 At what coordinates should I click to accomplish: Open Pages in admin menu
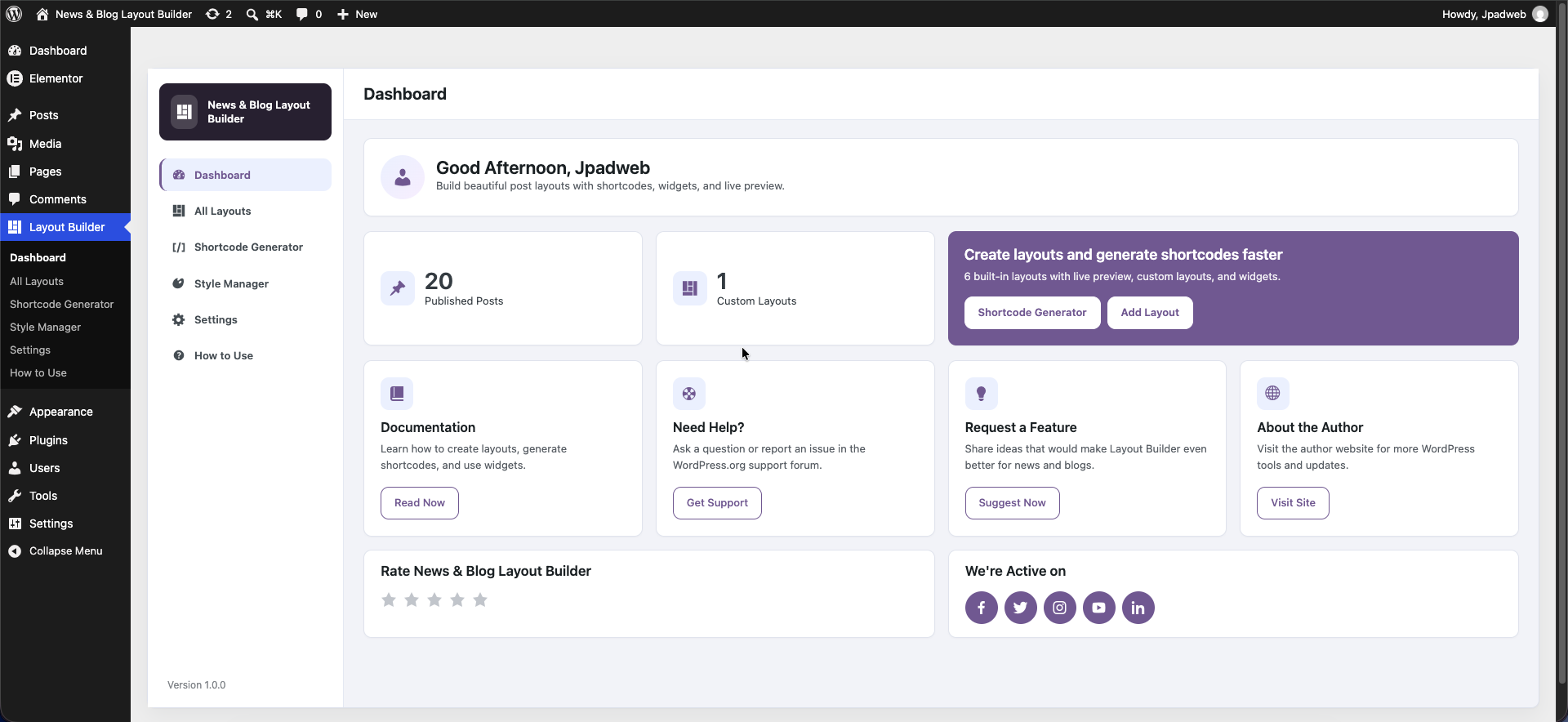click(65, 172)
